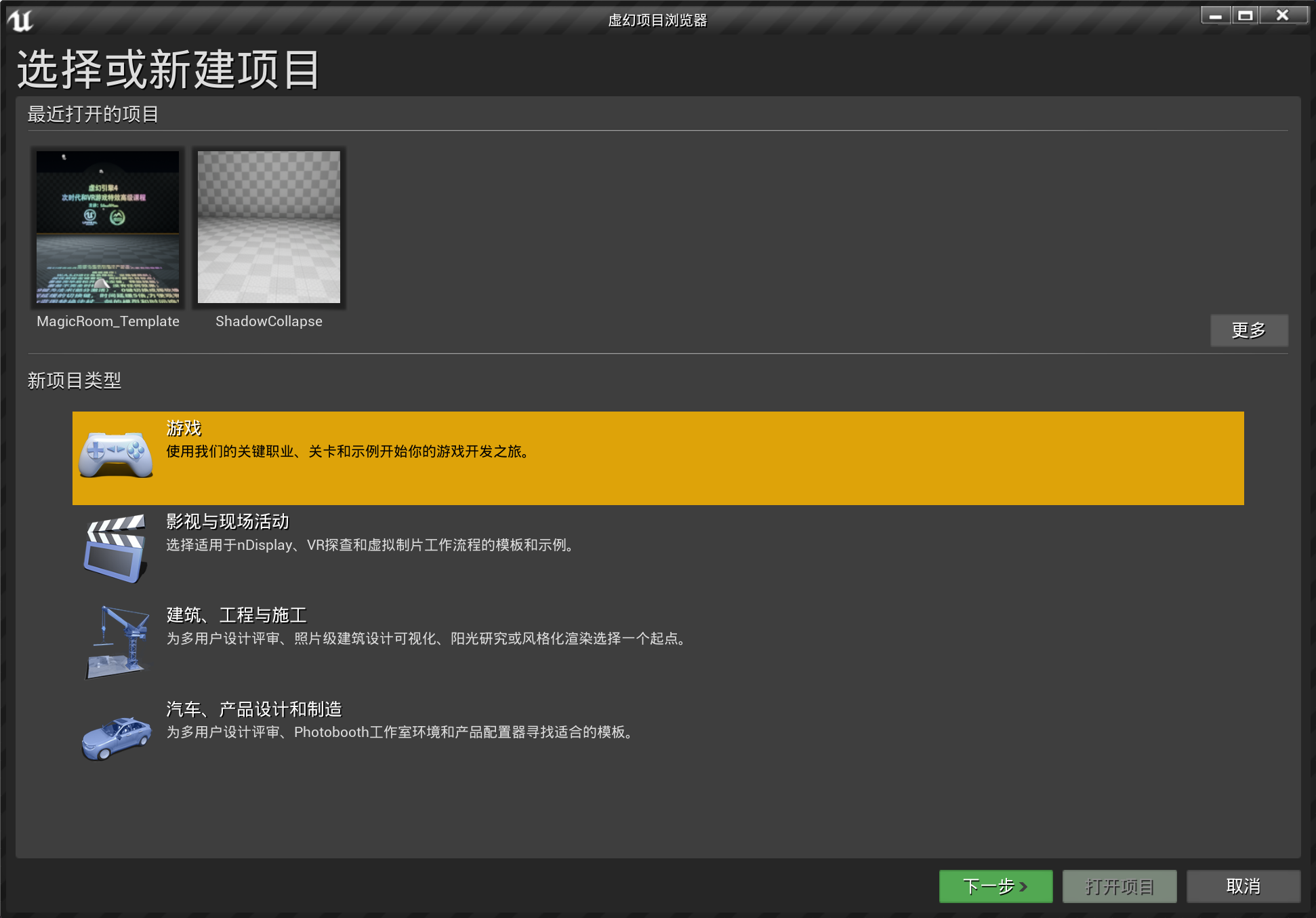Viewport: 1316px width, 918px height.
Task: Choose 汽车、产品设计和制造 category
Action: coord(254,709)
